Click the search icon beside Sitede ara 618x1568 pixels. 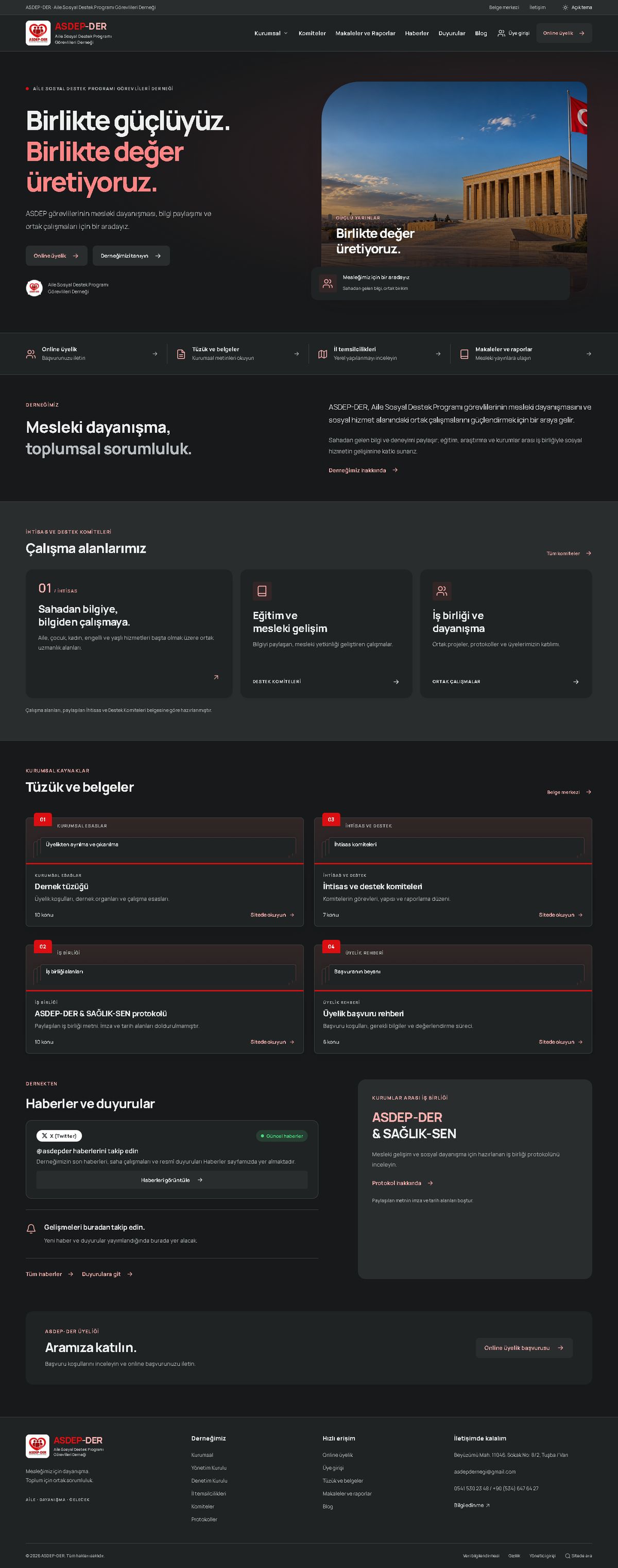point(568,1556)
